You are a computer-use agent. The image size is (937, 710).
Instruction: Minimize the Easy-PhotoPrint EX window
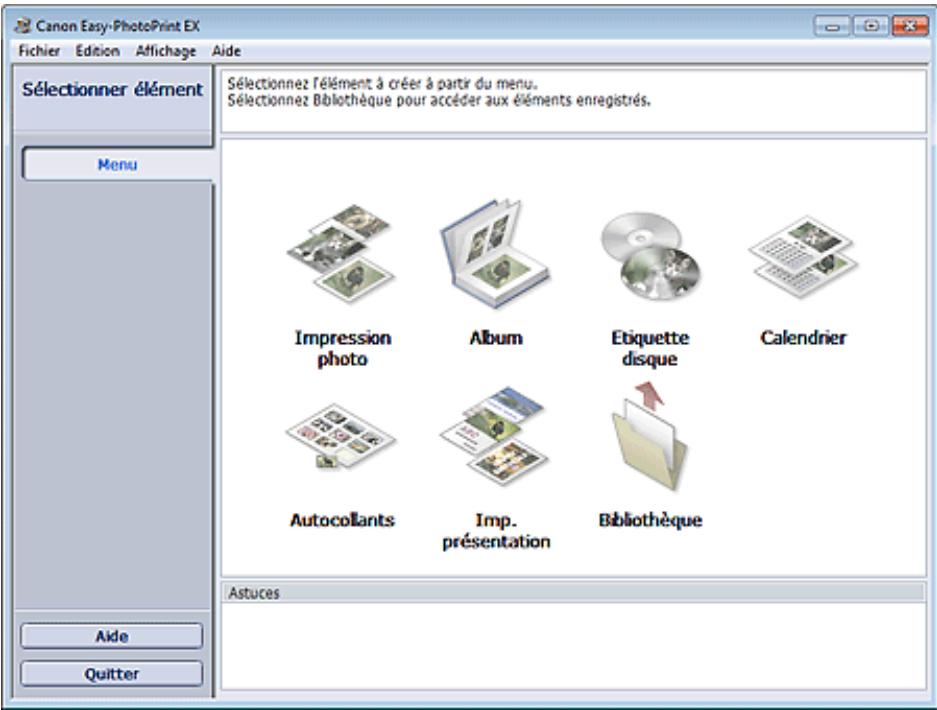point(832,26)
